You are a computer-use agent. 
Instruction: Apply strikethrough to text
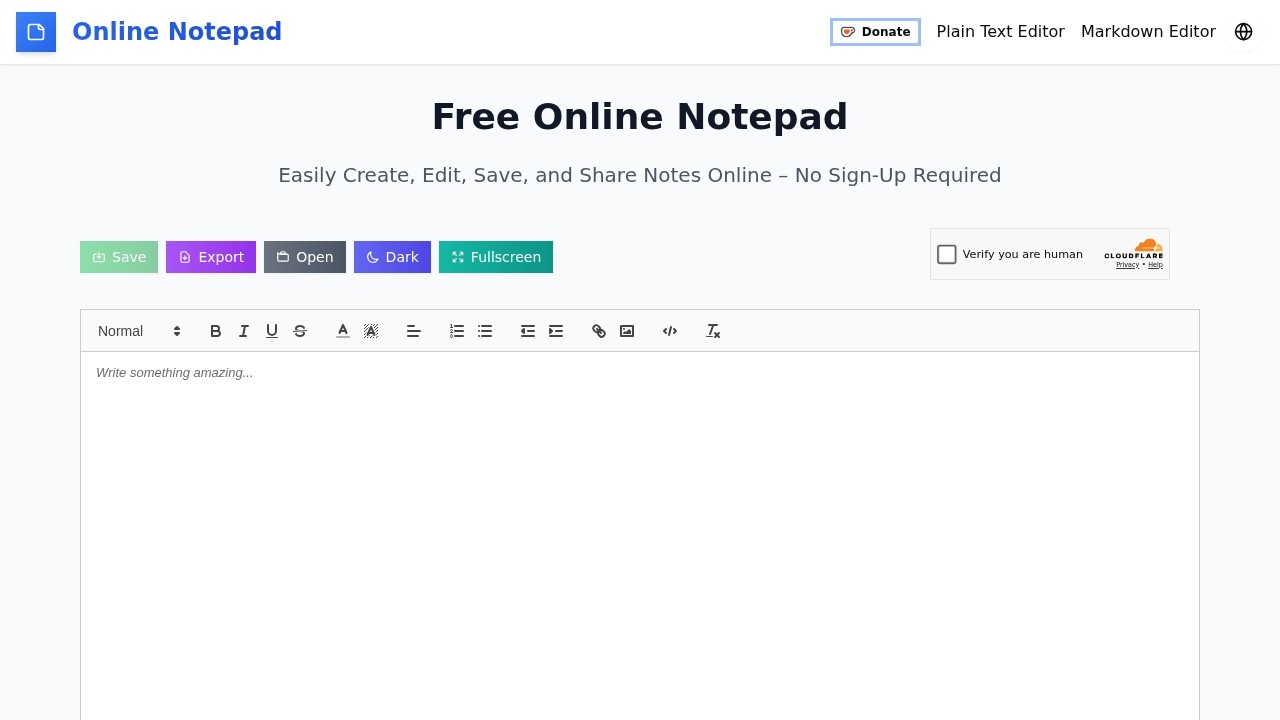point(299,331)
